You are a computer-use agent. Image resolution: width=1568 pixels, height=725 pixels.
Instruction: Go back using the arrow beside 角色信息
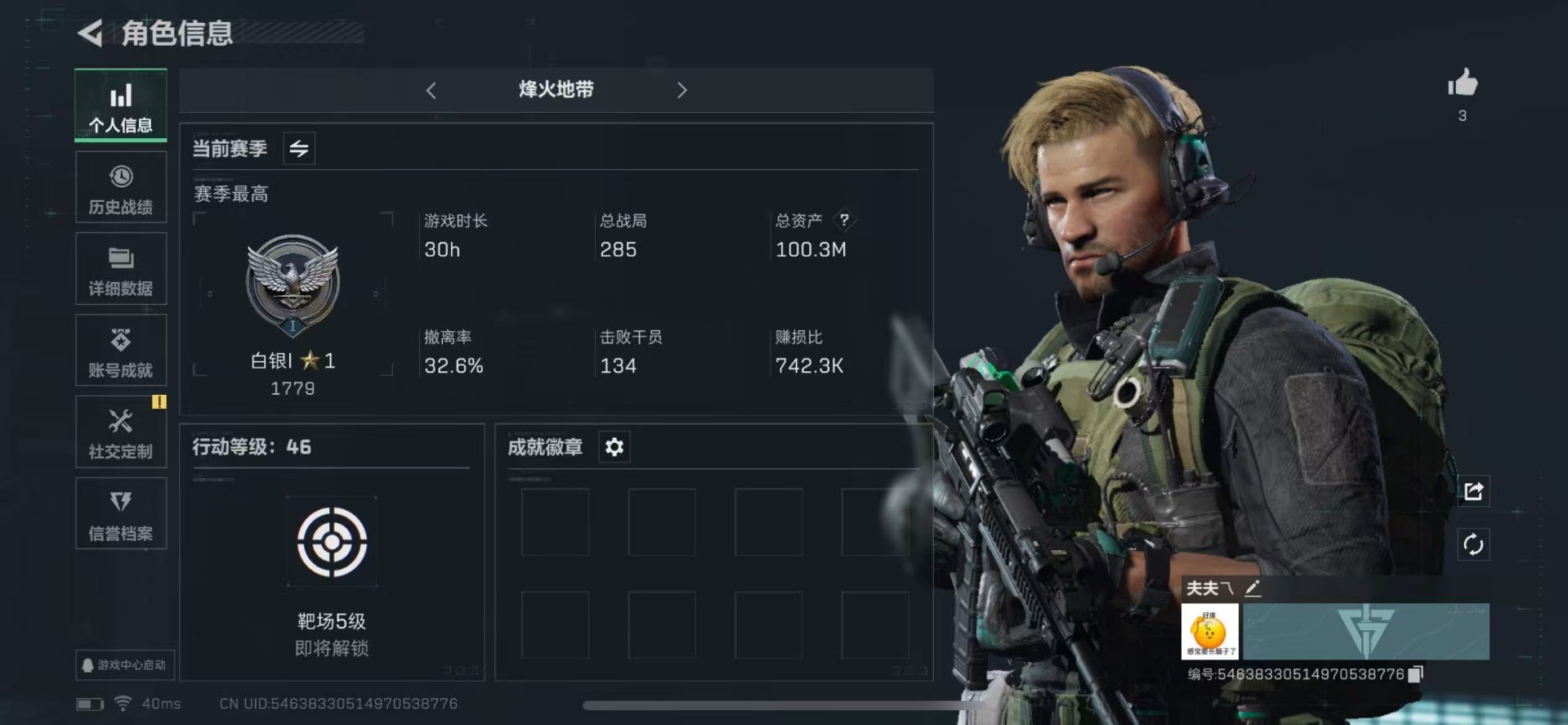[90, 33]
